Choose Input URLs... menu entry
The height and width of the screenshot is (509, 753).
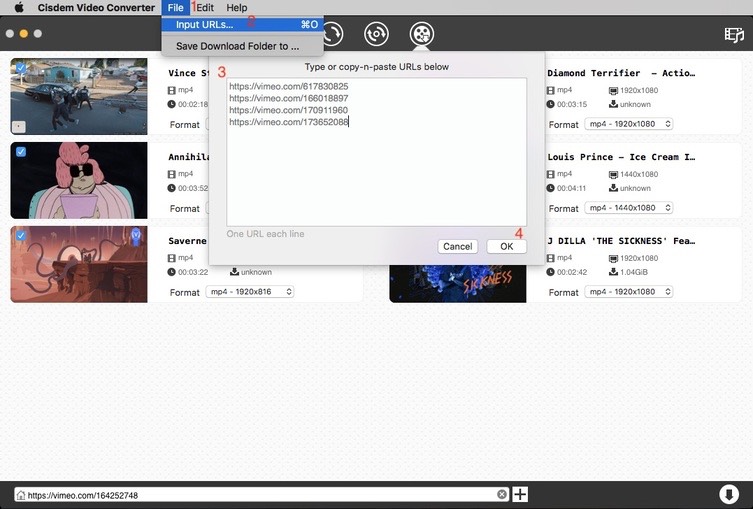point(243,24)
